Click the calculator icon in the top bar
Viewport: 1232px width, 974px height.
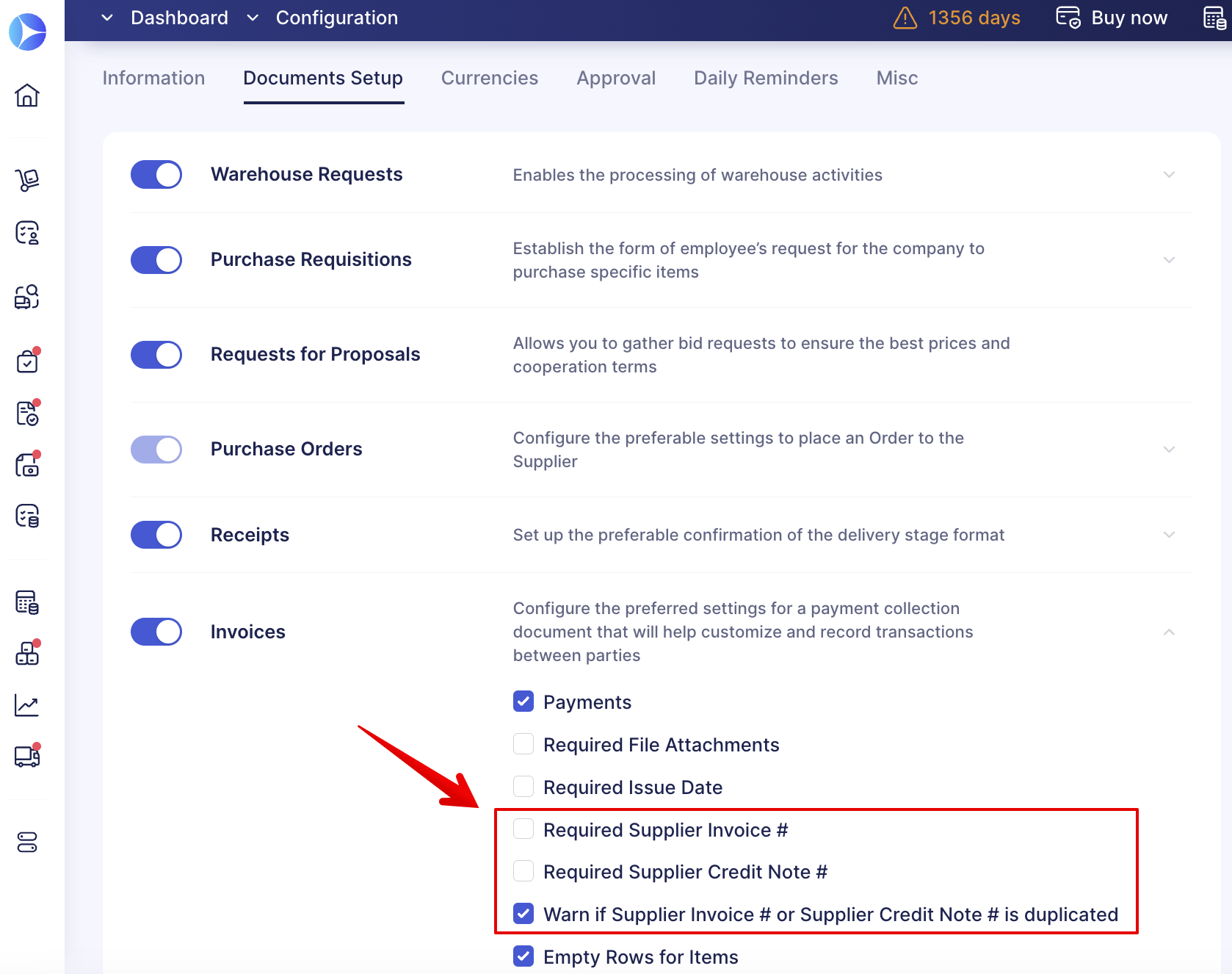(1215, 18)
